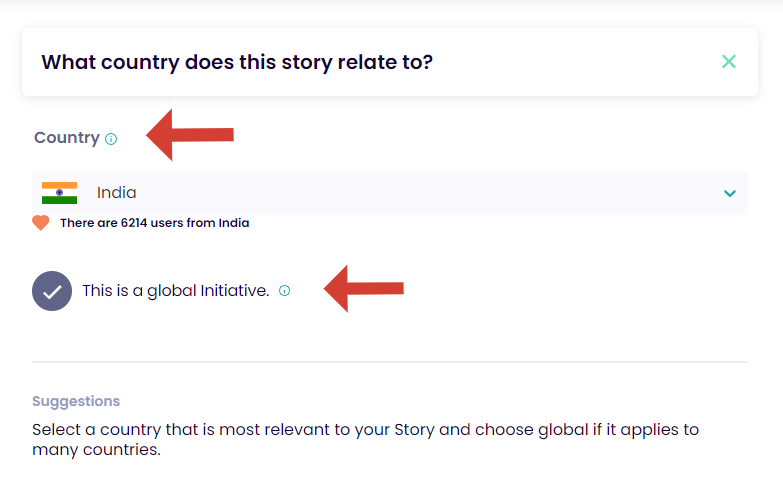Viewport: 783px width, 482px height.
Task: Click the India flag icon
Action: [60, 193]
